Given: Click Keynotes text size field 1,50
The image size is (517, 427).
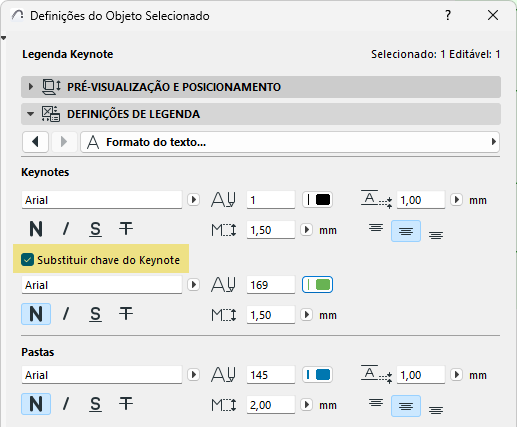Looking at the screenshot, I should (x=271, y=230).
